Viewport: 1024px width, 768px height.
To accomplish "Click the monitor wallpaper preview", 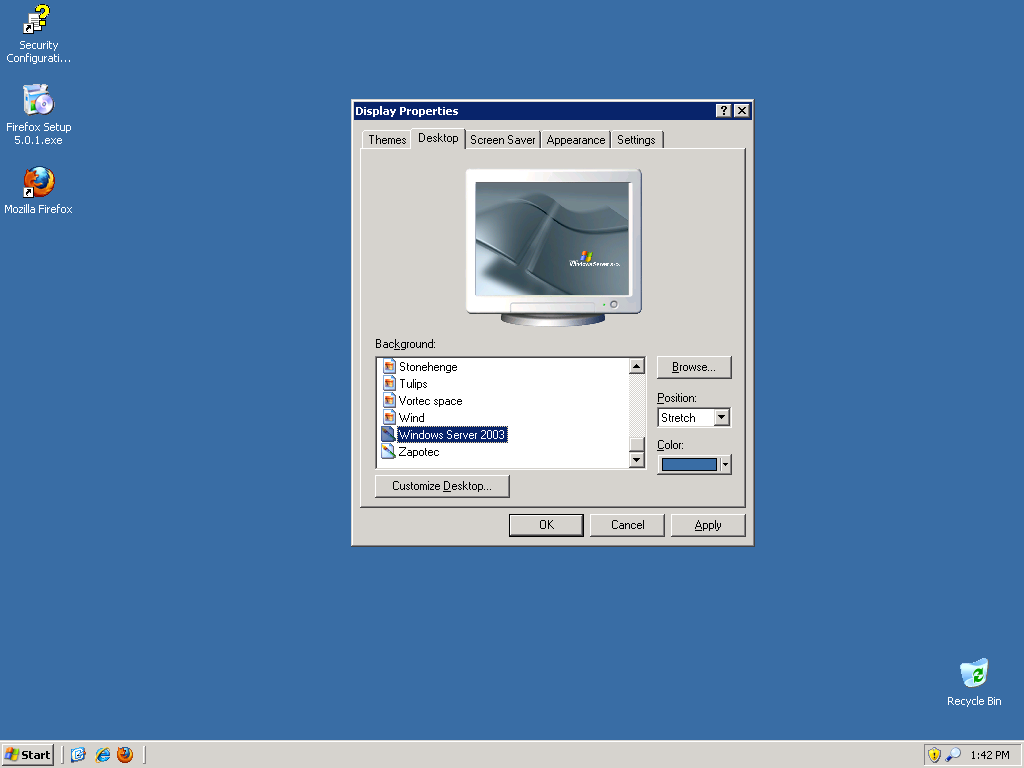I will coord(552,239).
